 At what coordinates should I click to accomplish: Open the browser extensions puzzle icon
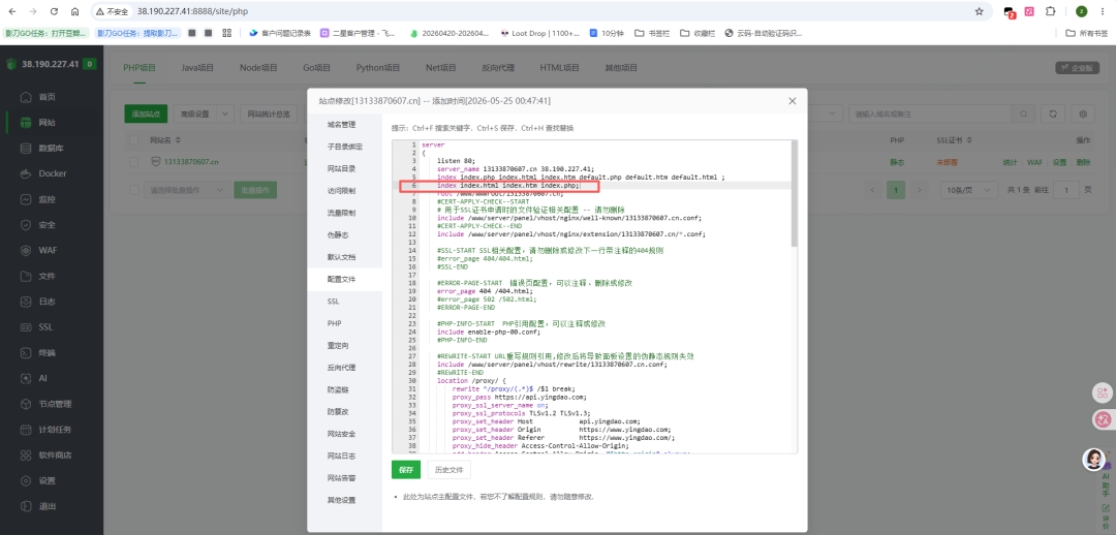[1050, 11]
